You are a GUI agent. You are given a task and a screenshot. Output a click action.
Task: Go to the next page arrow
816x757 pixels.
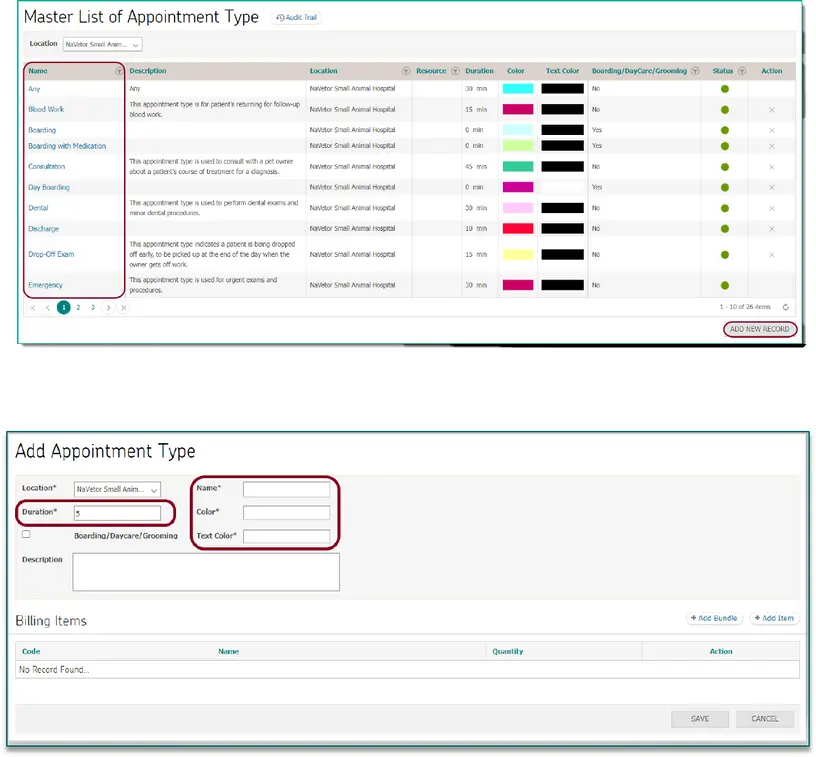pyautogui.click(x=108, y=307)
